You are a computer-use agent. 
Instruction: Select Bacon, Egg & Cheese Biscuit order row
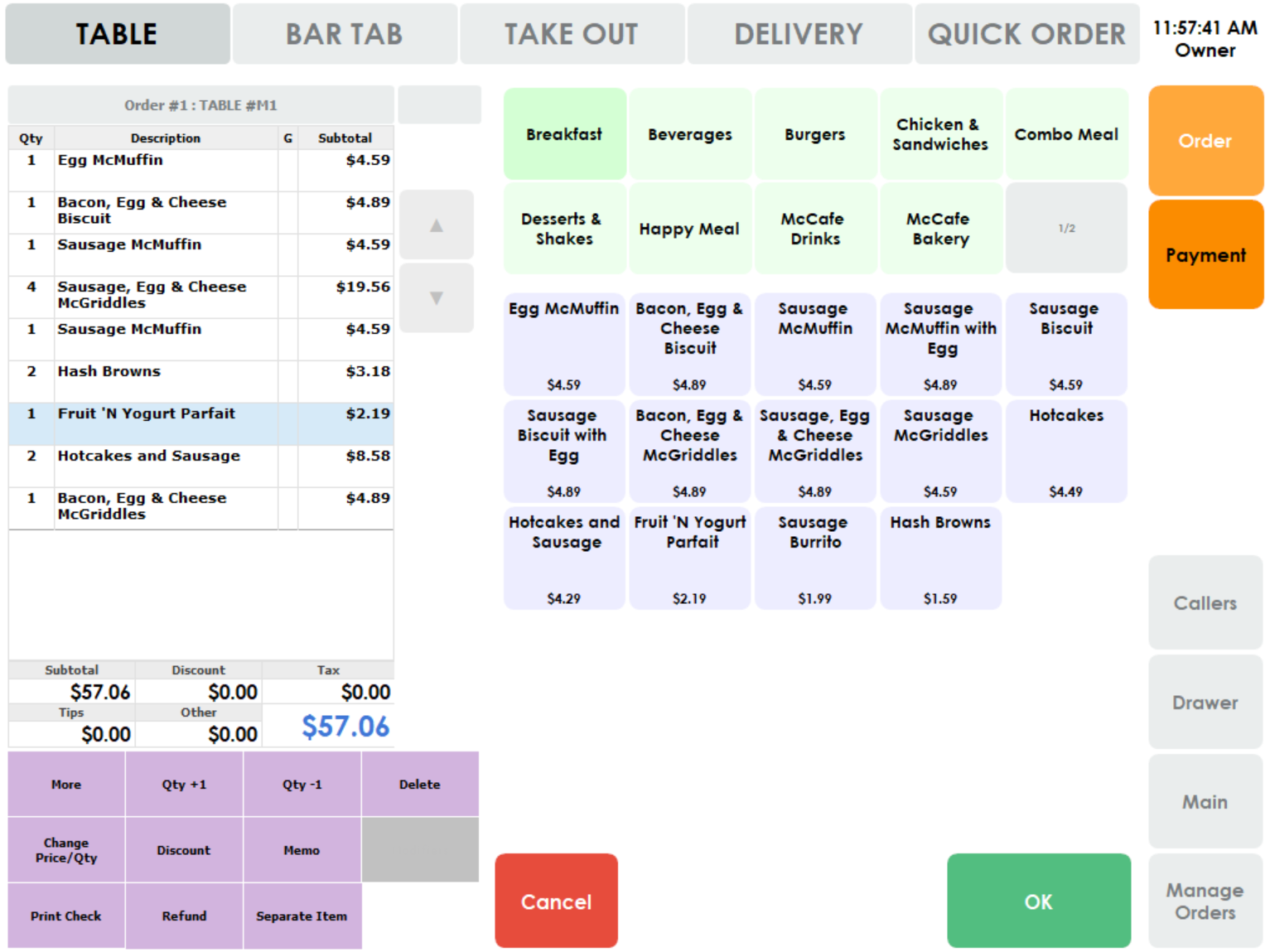click(x=201, y=213)
